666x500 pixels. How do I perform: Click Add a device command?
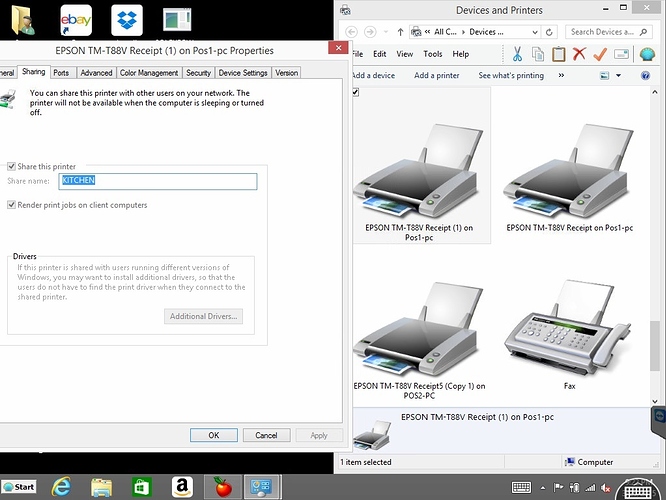pyautogui.click(x=374, y=75)
